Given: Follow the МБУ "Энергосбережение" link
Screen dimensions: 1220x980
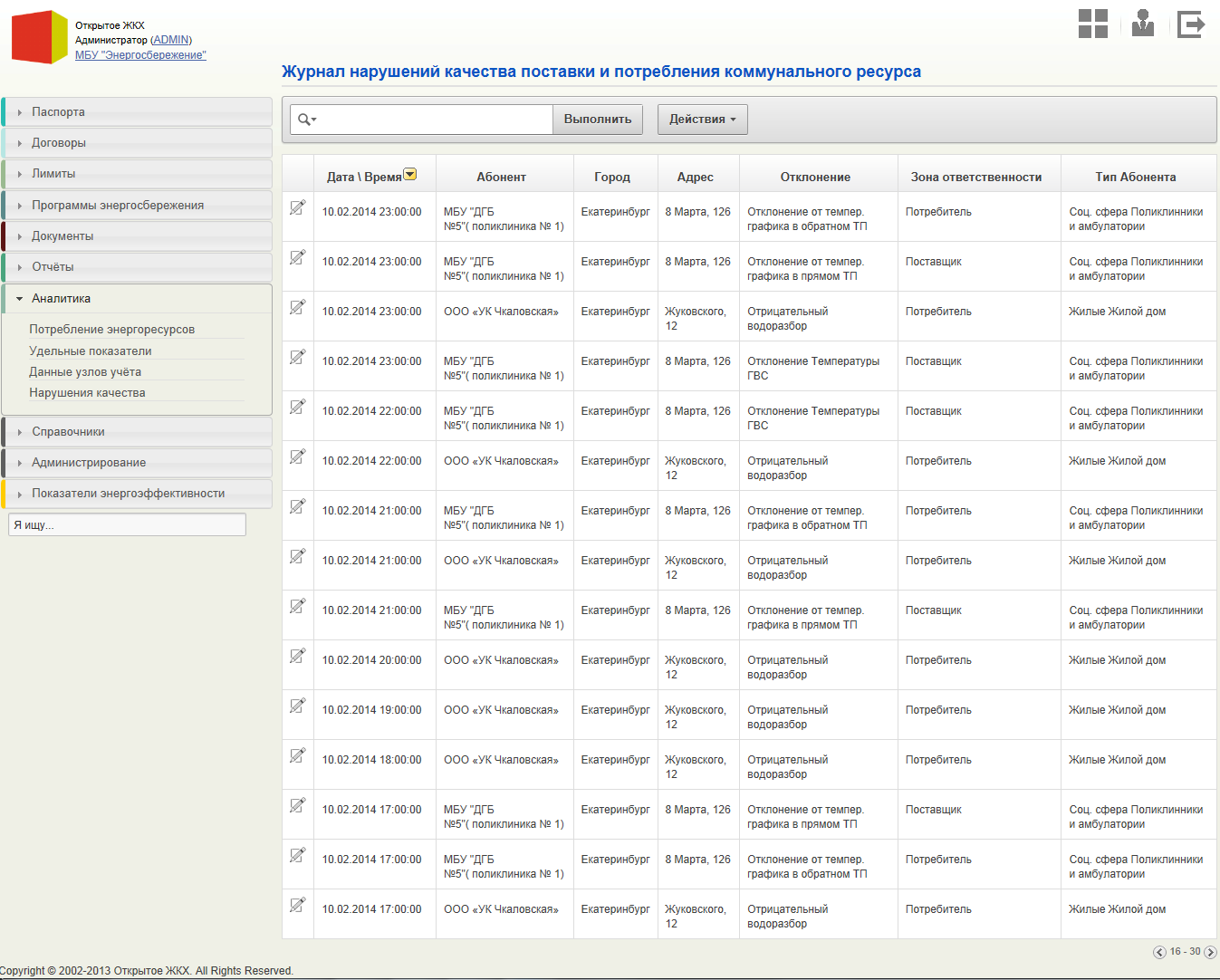Looking at the screenshot, I should point(140,55).
